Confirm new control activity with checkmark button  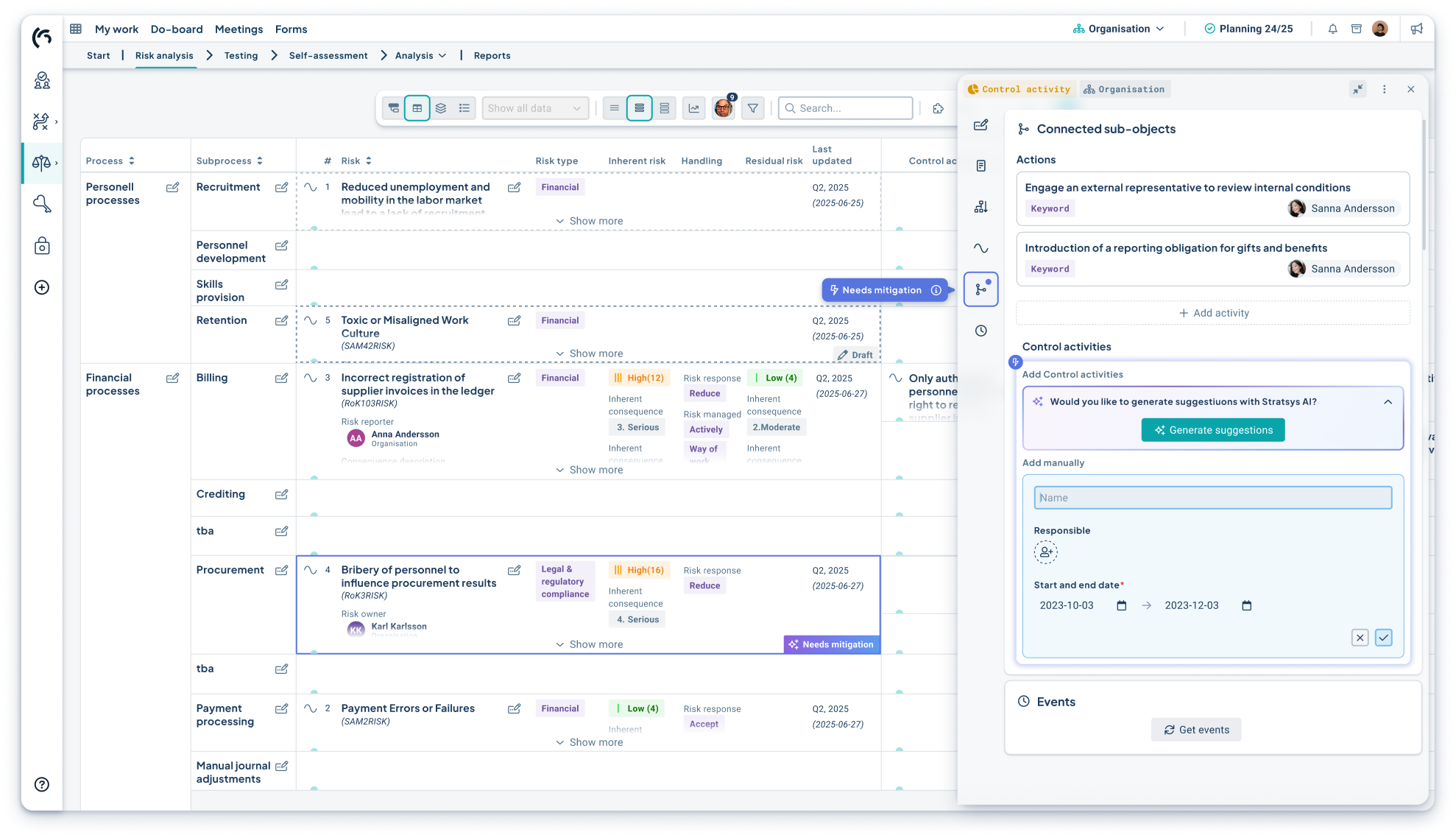(x=1383, y=638)
